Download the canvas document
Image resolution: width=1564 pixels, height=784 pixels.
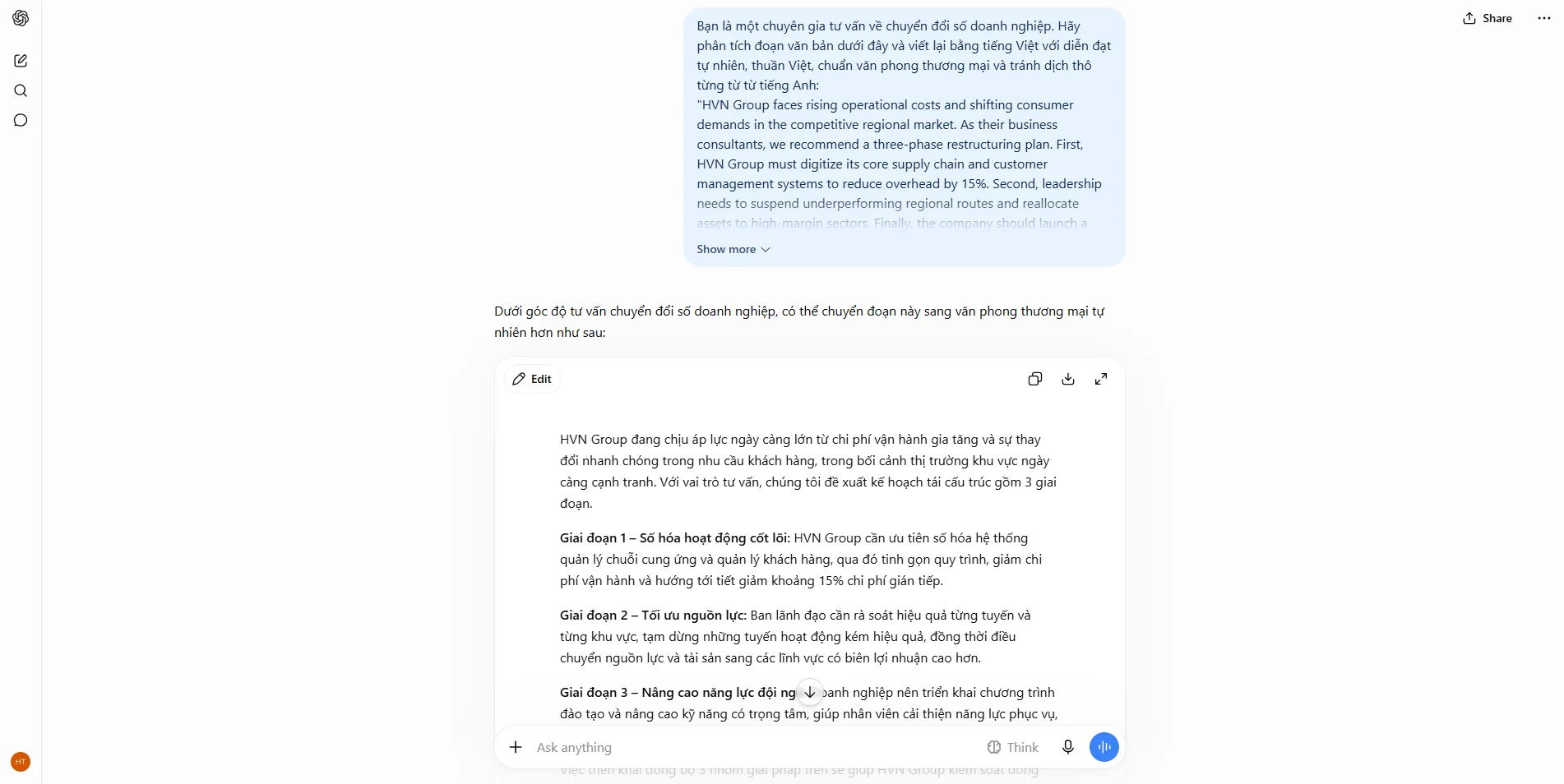[x=1068, y=379]
